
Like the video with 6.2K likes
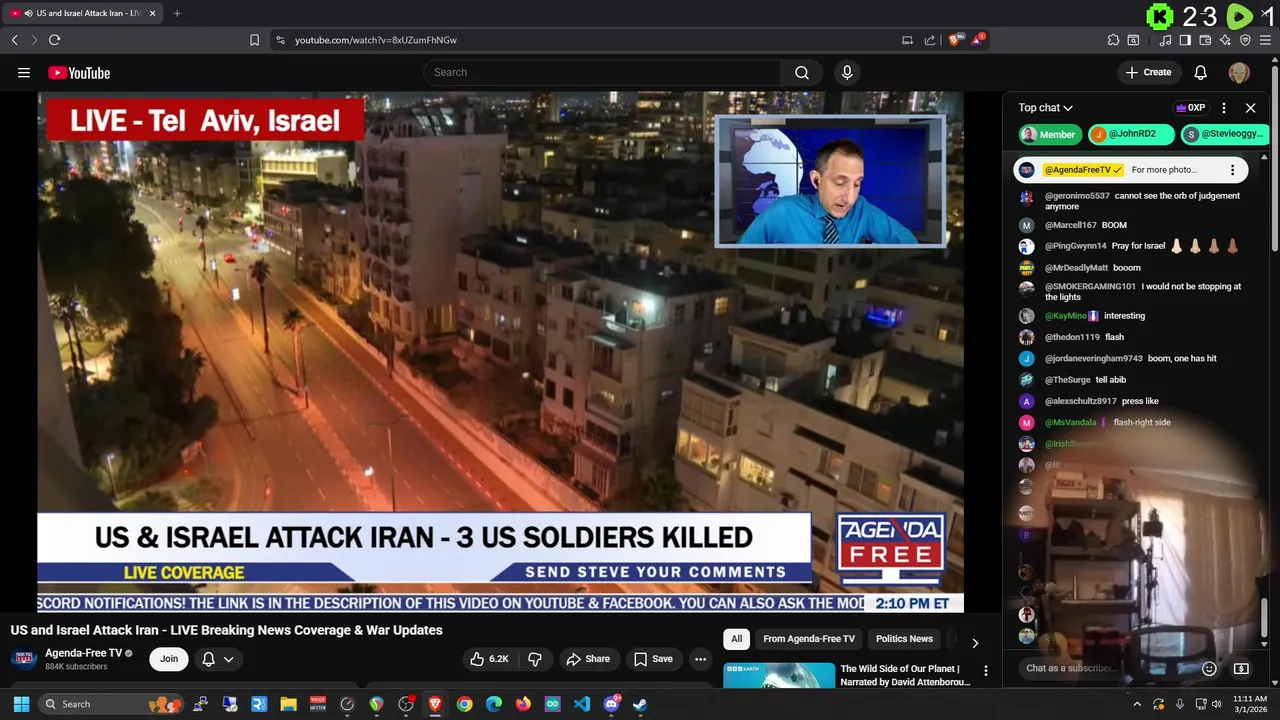pos(491,659)
